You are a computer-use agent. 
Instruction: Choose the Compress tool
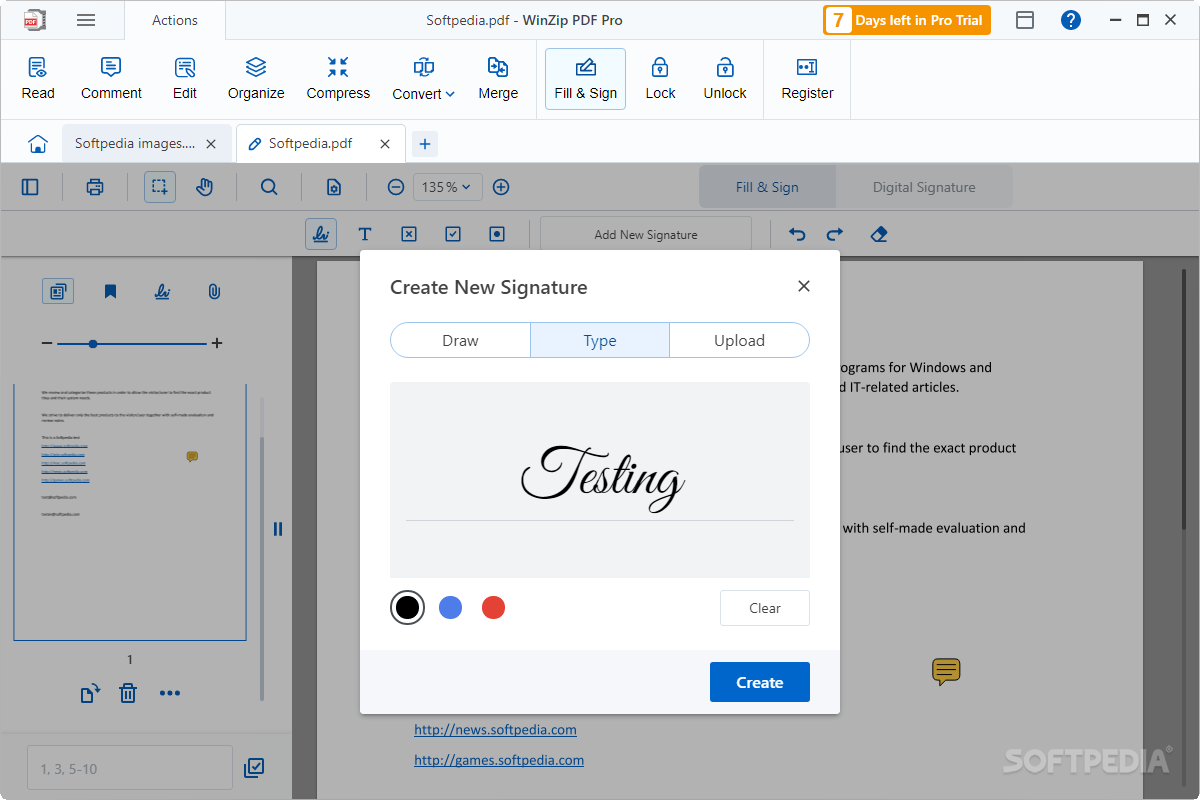pyautogui.click(x=338, y=79)
